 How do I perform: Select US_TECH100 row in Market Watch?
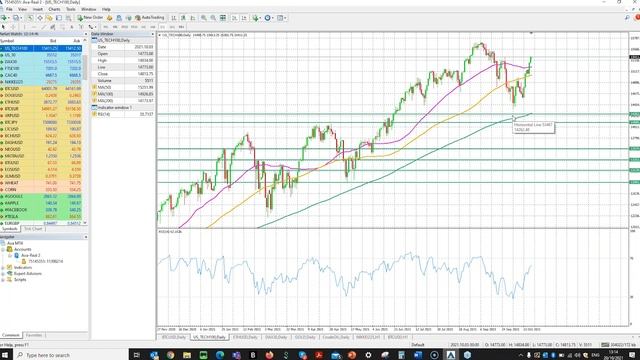tap(41, 48)
